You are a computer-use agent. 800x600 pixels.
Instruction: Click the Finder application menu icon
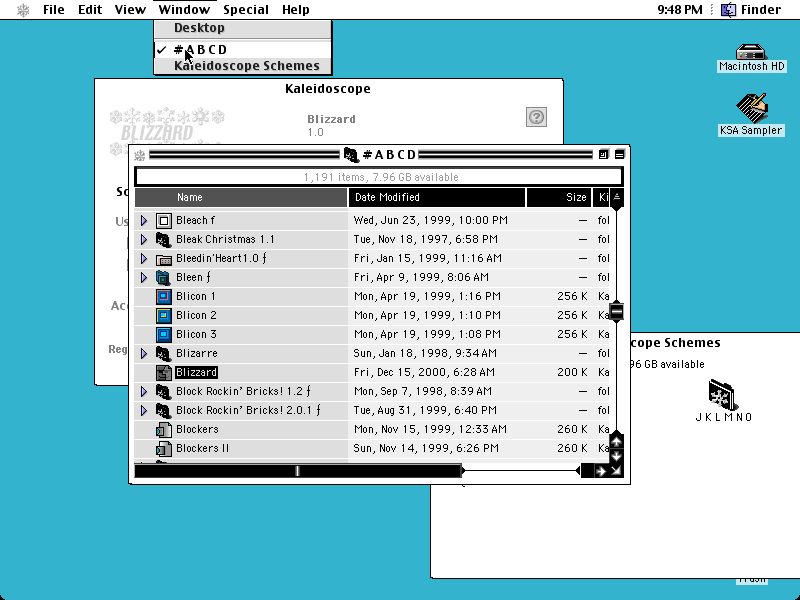(728, 10)
